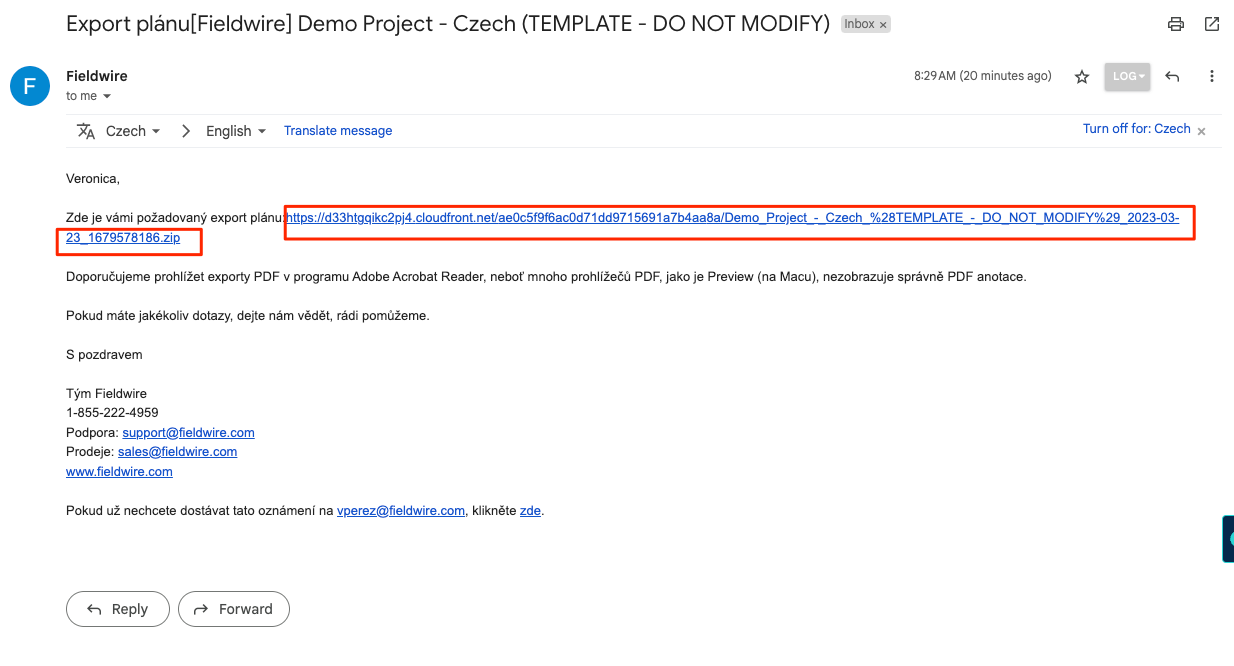1234x666 pixels.
Task: Click Turn off for: Czech
Action: (1136, 129)
